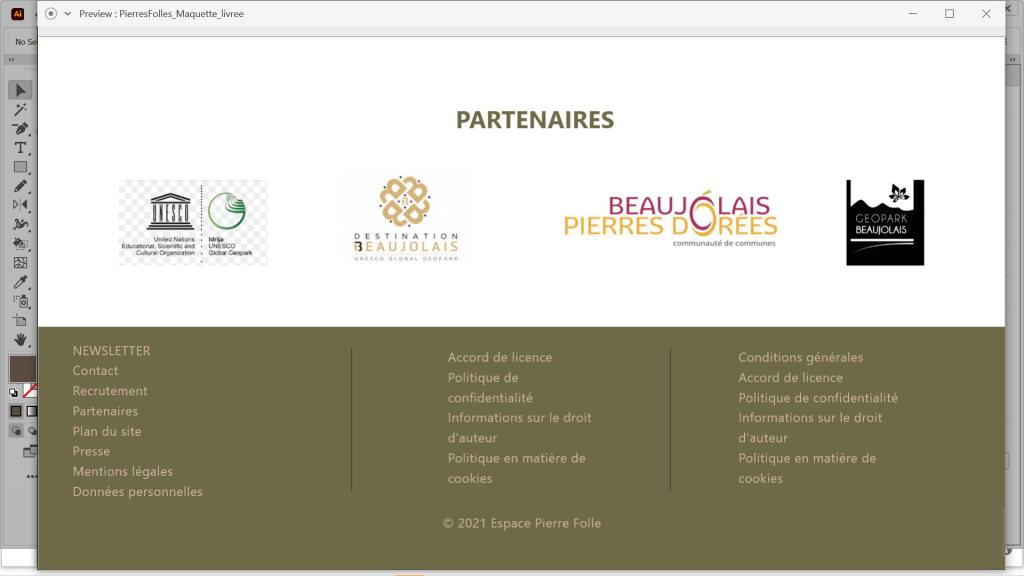Toggle the solid Color fill mode button

(16, 411)
